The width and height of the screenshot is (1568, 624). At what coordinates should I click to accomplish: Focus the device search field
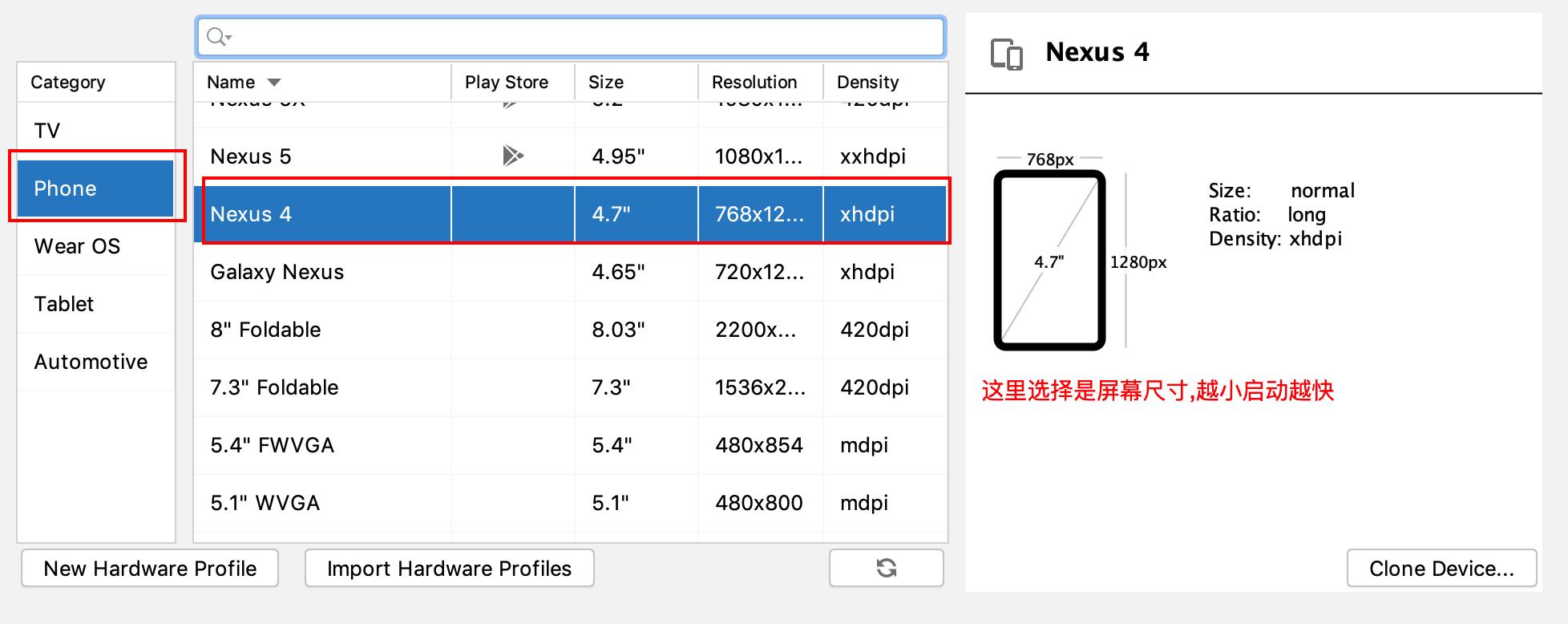pos(571,37)
